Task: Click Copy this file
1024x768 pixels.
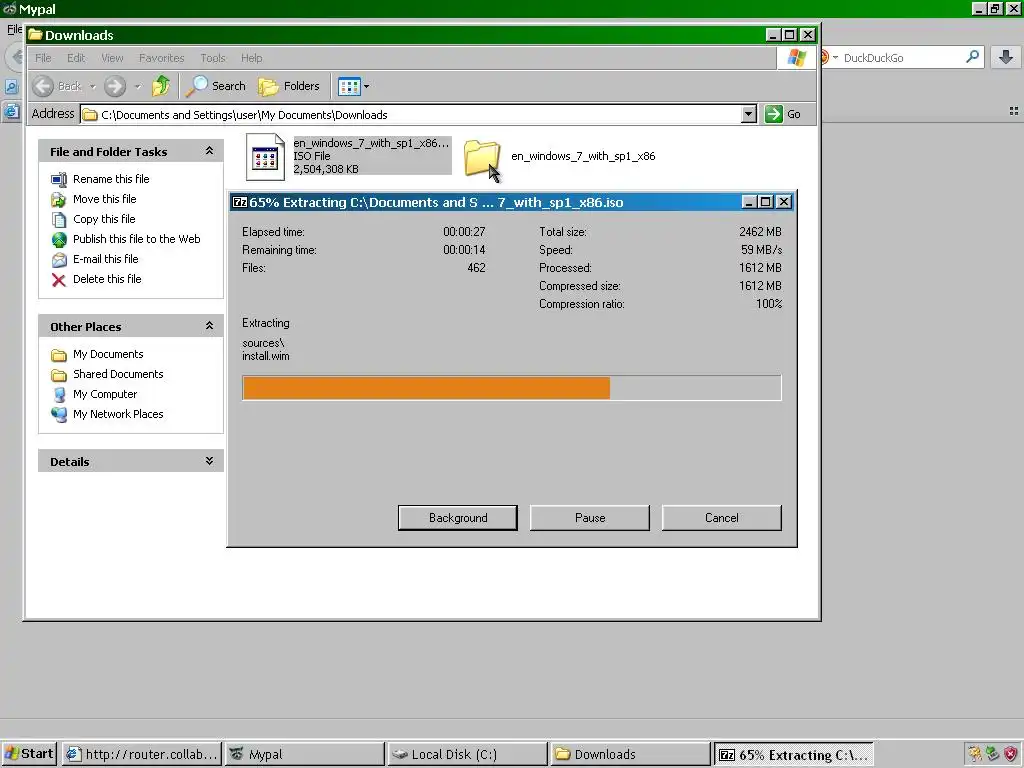Action: [104, 219]
